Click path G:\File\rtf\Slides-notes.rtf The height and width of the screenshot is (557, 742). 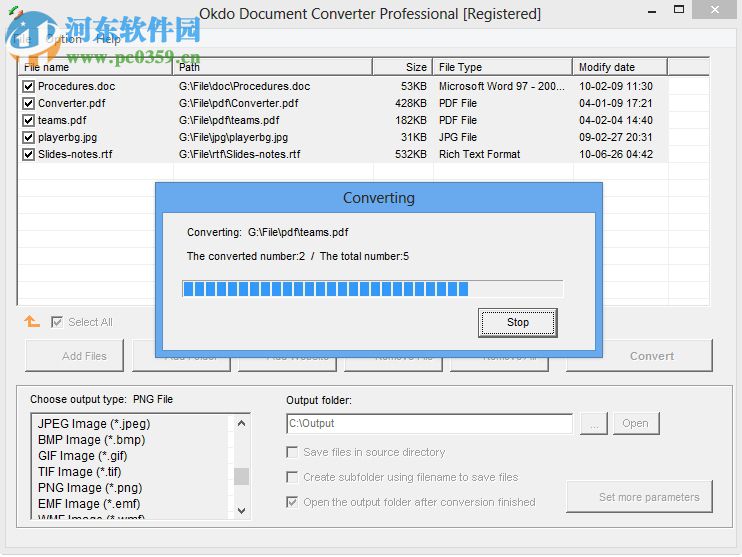pyautogui.click(x=239, y=154)
